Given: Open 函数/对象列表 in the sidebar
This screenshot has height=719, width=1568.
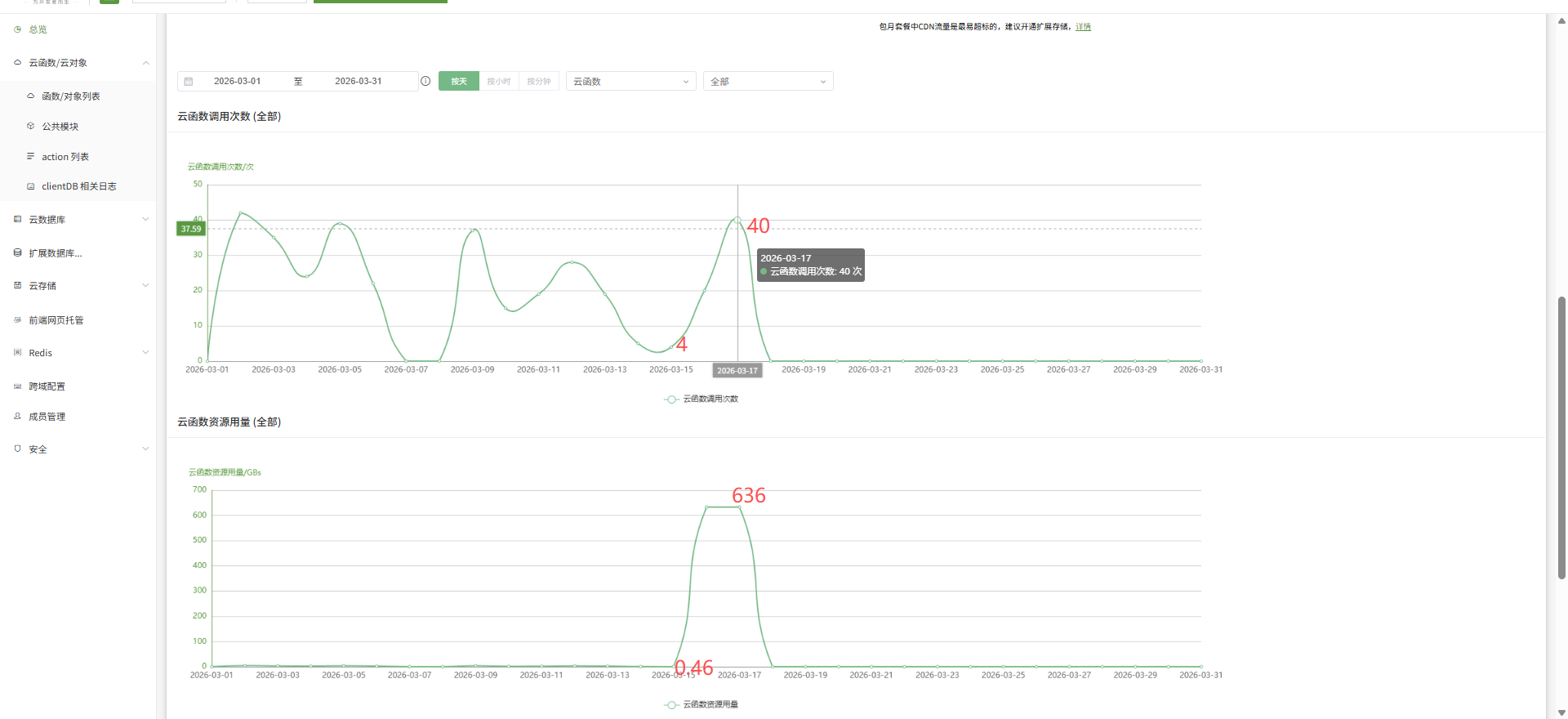Looking at the screenshot, I should 71,96.
